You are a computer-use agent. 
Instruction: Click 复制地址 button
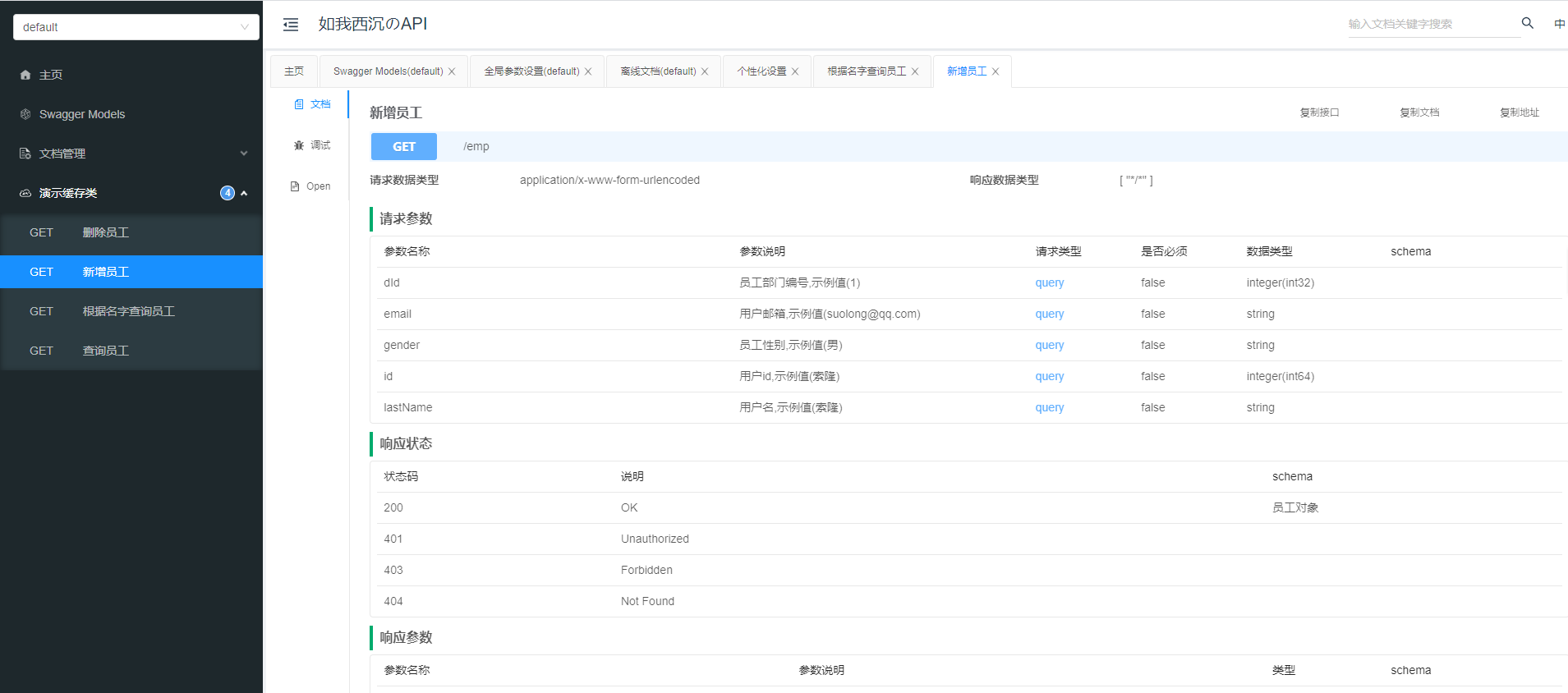pos(1520,112)
